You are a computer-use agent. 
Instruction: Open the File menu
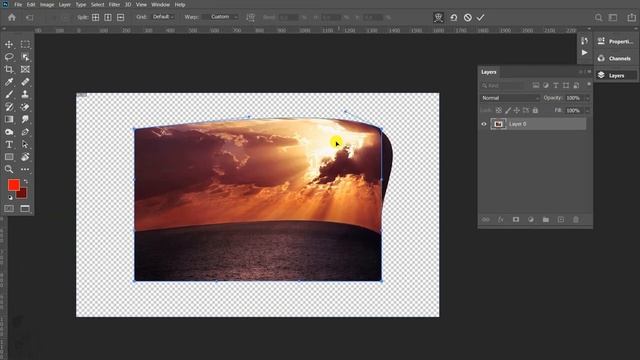18,5
